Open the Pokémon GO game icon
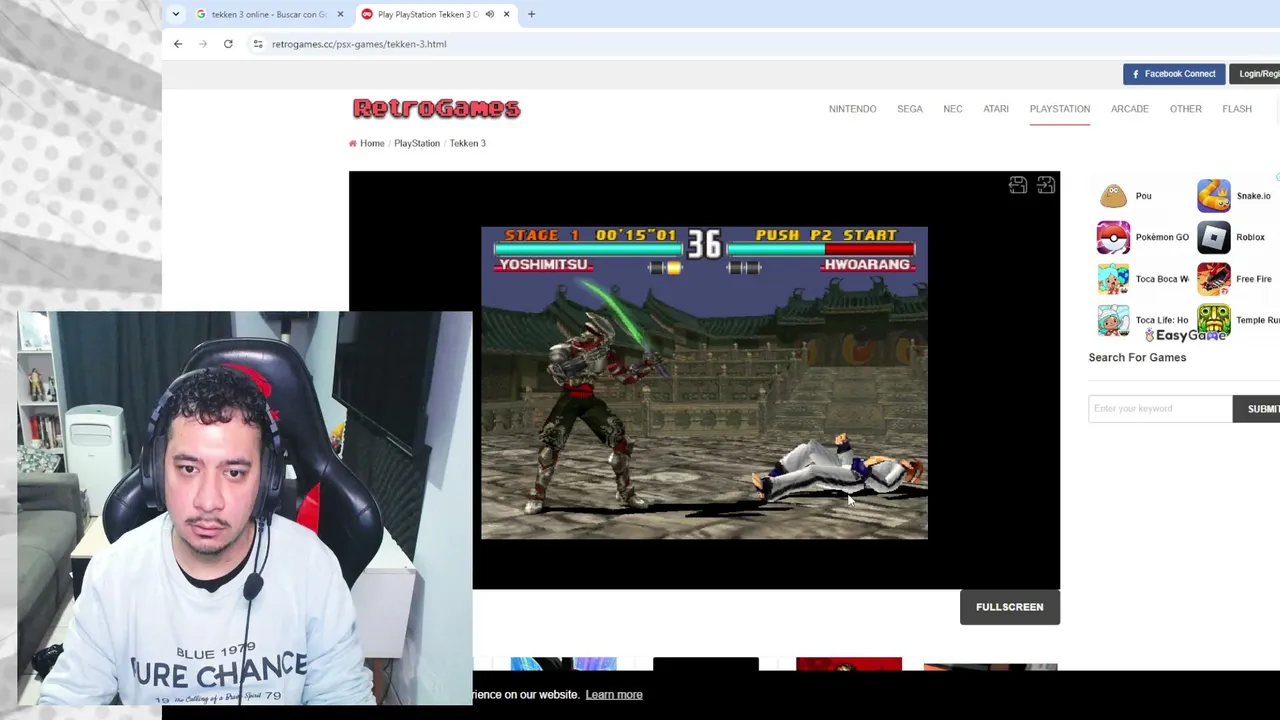This screenshot has width=1280, height=720. pyautogui.click(x=1113, y=238)
